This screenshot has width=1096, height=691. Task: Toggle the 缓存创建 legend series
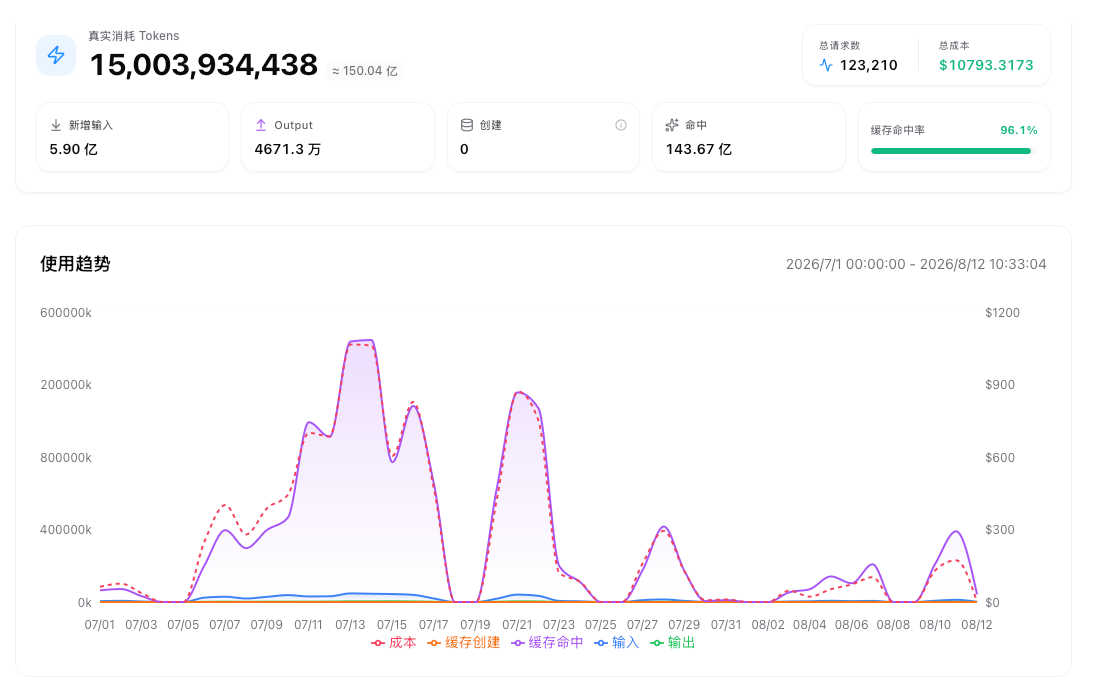click(464, 643)
